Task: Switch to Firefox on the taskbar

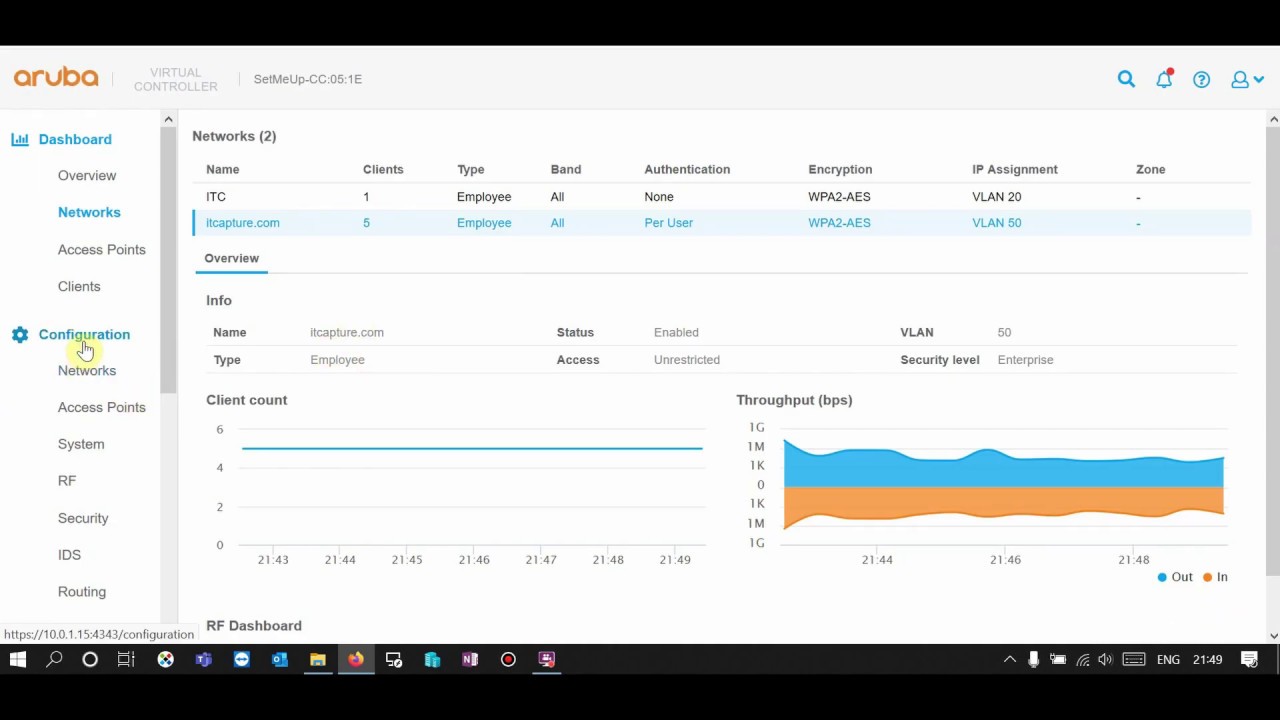Action: (x=356, y=659)
